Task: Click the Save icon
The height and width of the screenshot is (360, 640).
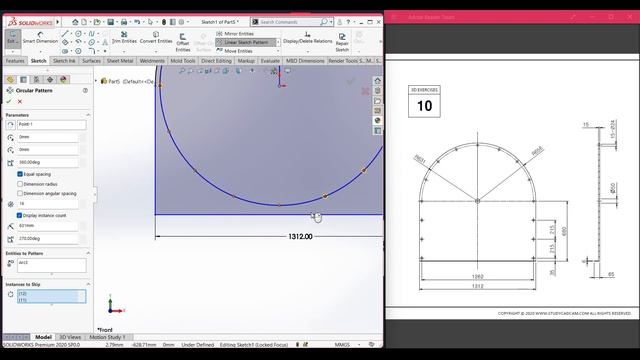Action: click(111, 22)
